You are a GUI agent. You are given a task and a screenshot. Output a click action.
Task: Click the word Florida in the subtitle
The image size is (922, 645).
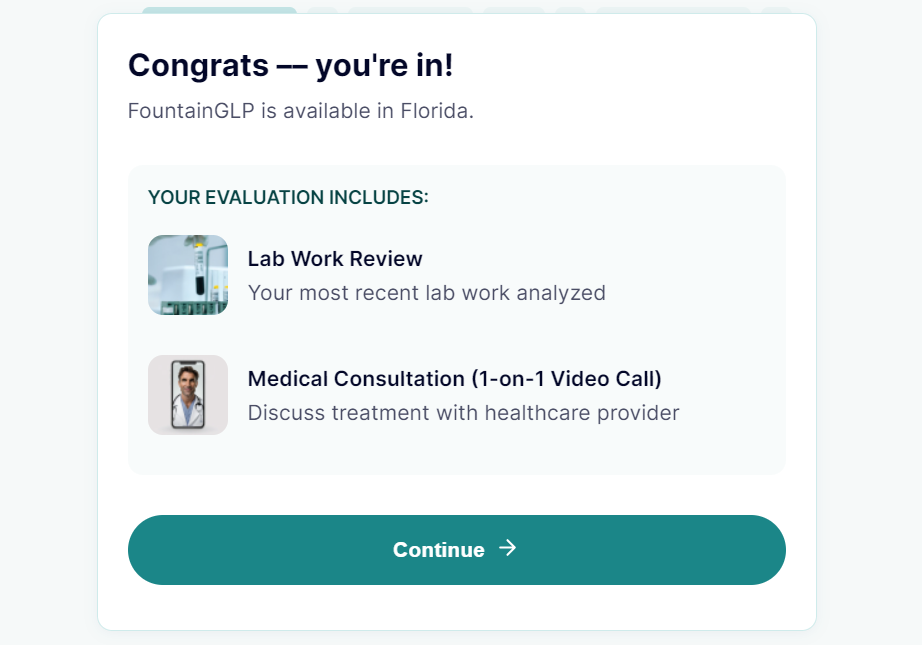pyautogui.click(x=437, y=110)
